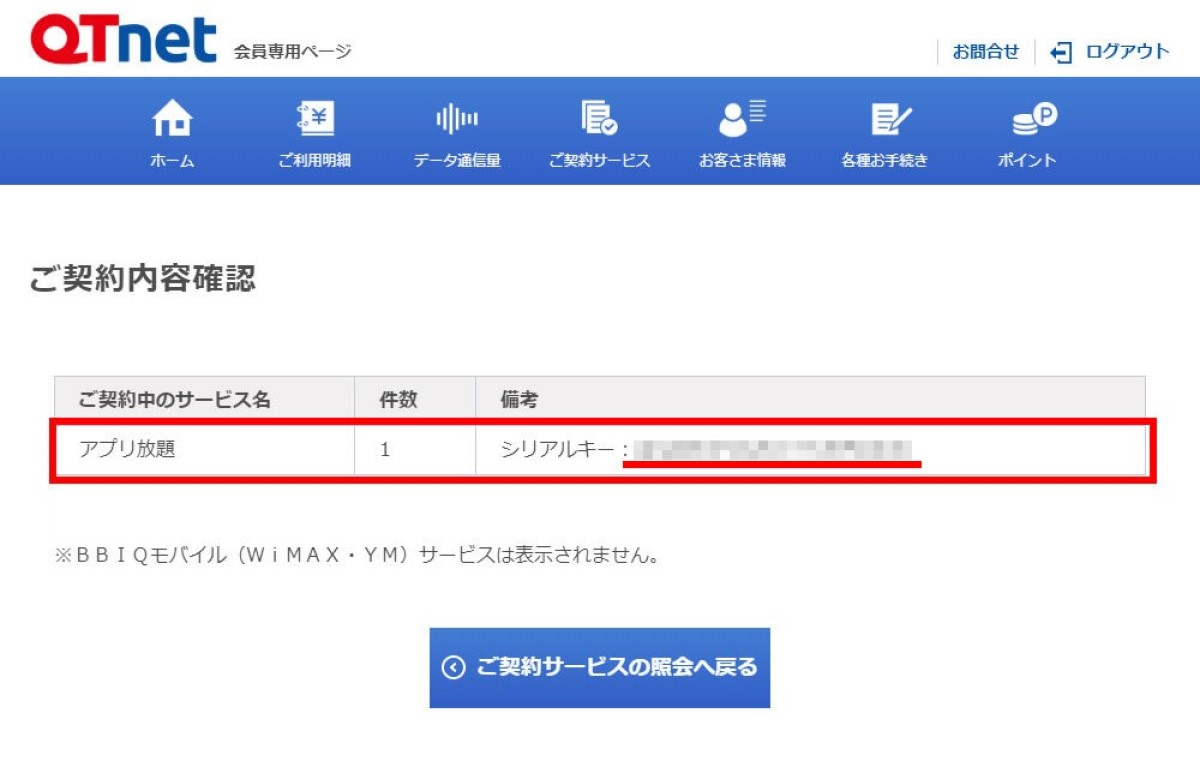Click the logout door arrow icon

tap(1061, 52)
